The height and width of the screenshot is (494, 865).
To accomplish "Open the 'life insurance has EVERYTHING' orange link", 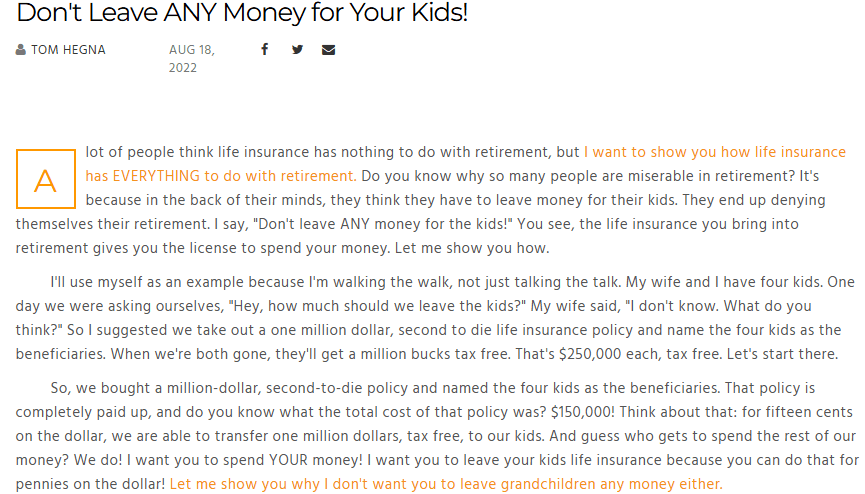I will [220, 176].
